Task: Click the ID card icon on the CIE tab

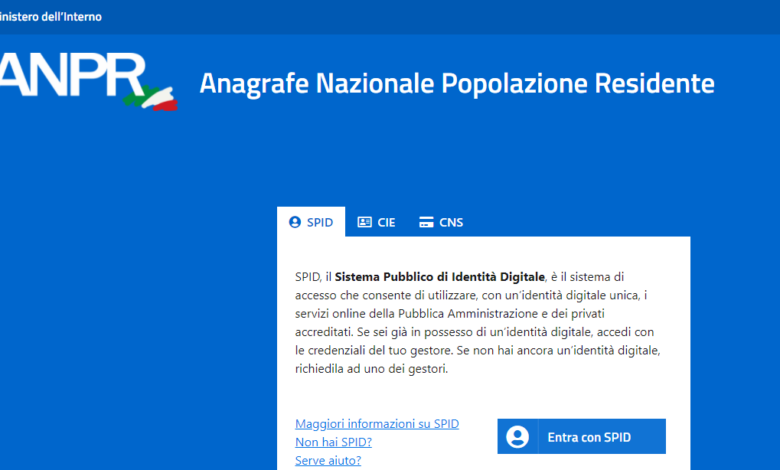Action: (x=364, y=222)
